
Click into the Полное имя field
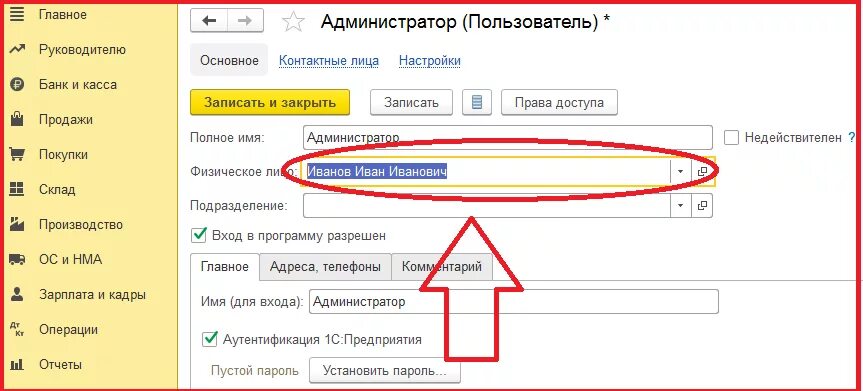pos(507,138)
